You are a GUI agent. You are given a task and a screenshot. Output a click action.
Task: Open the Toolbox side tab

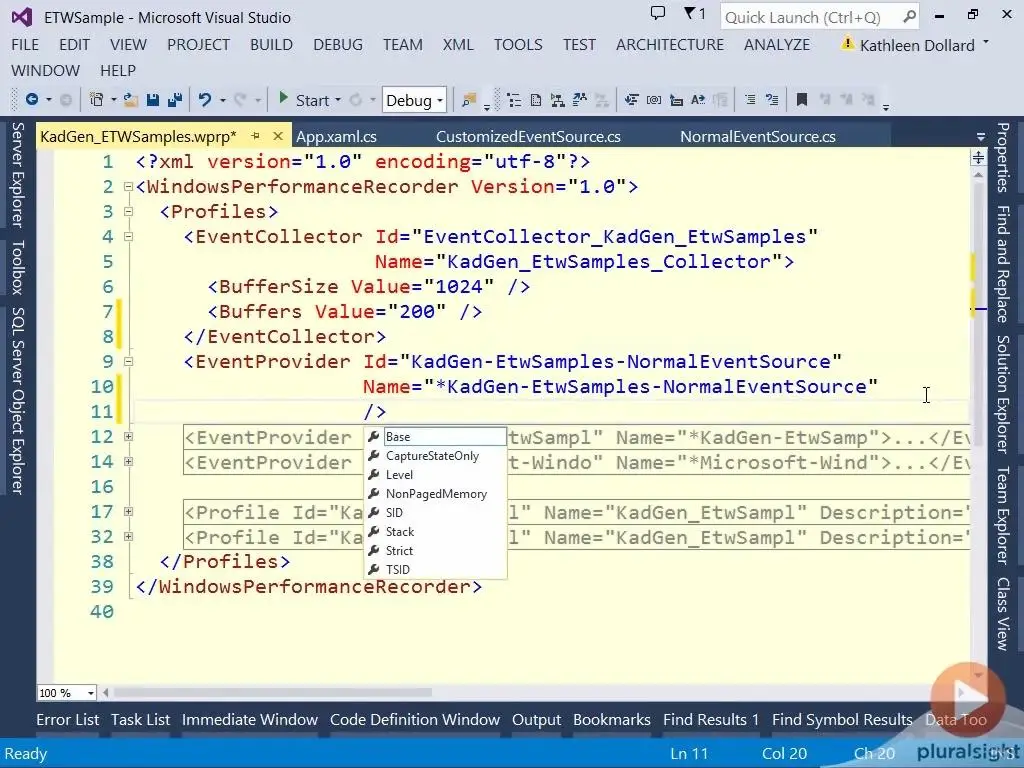pyautogui.click(x=18, y=266)
